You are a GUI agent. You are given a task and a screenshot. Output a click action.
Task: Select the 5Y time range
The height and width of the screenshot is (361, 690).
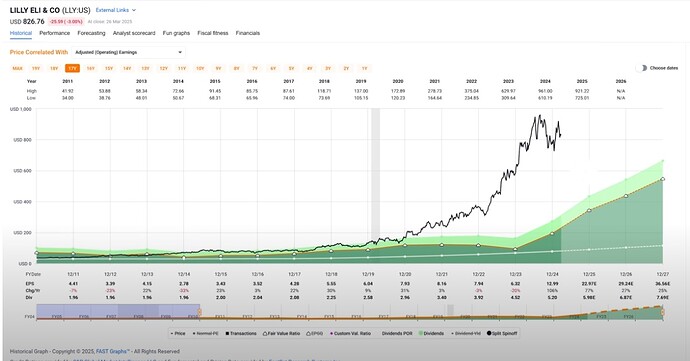(291, 68)
